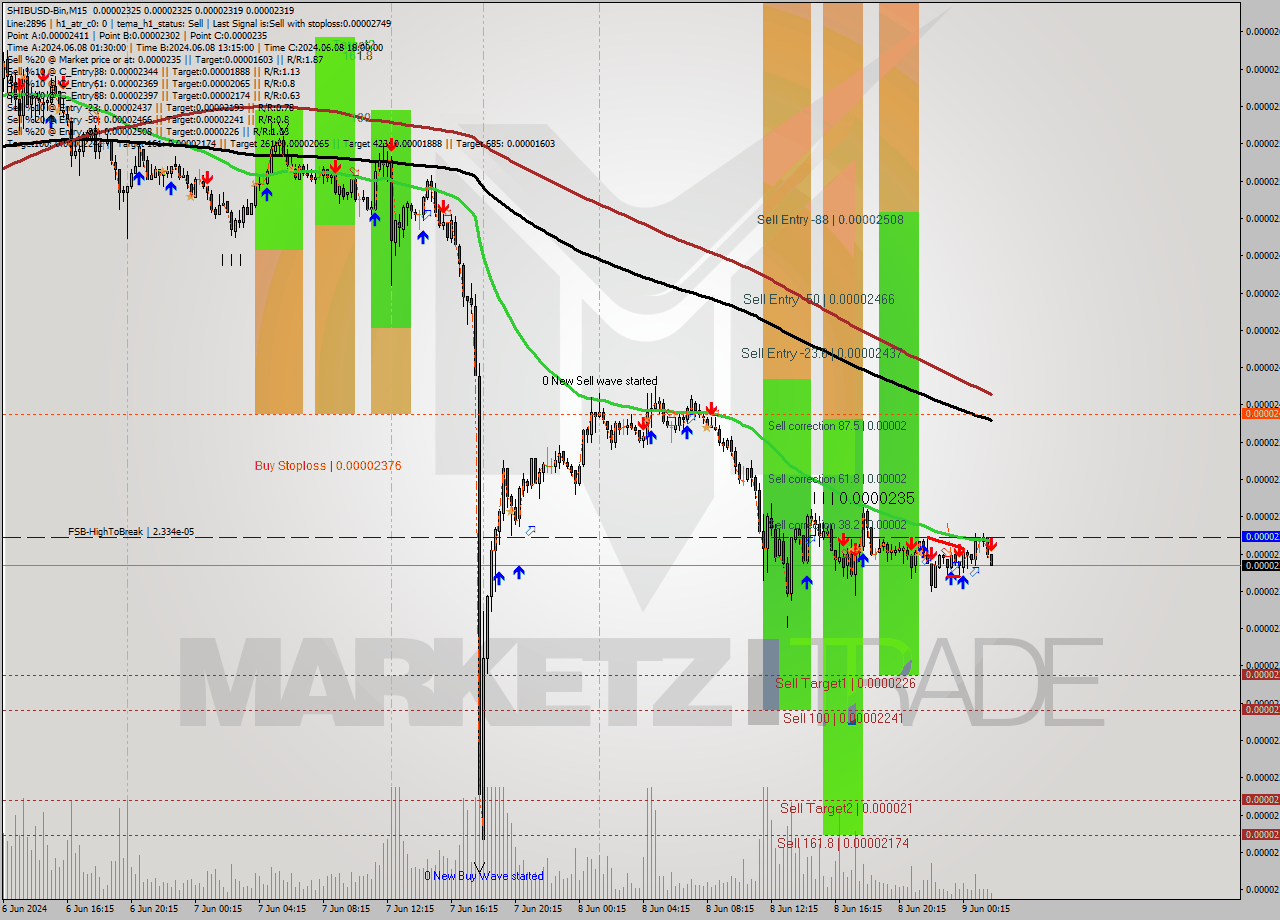Click the 'Sell Entry -23.6 | 0.00002437' label
The width and height of the screenshot is (1280, 920).
point(822,353)
